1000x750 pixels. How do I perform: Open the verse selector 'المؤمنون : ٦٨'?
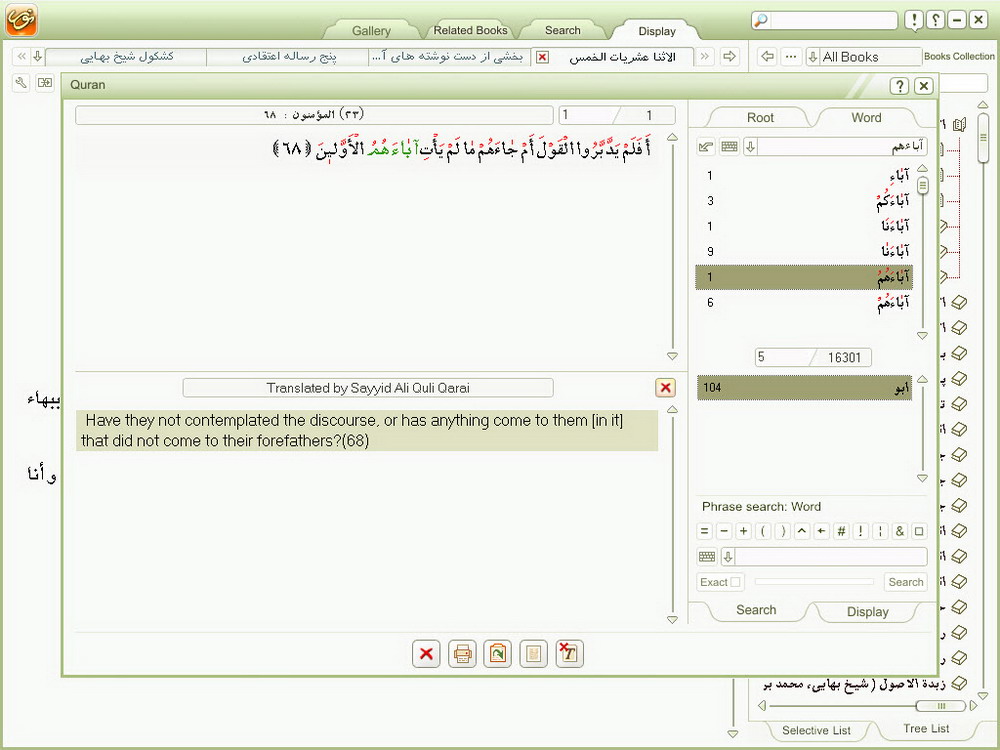pos(314,115)
